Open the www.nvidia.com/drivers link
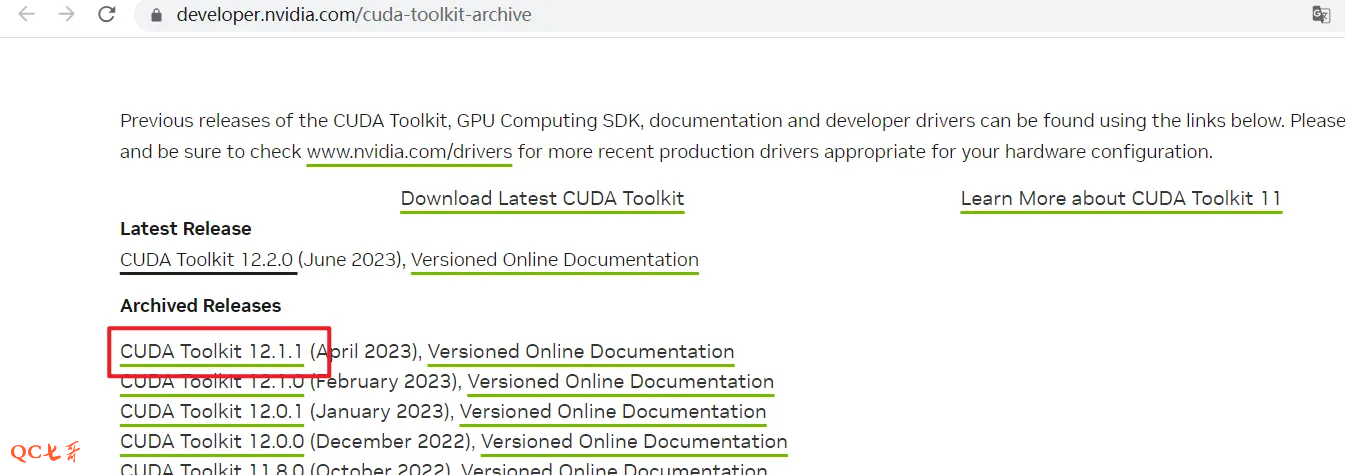 click(409, 152)
